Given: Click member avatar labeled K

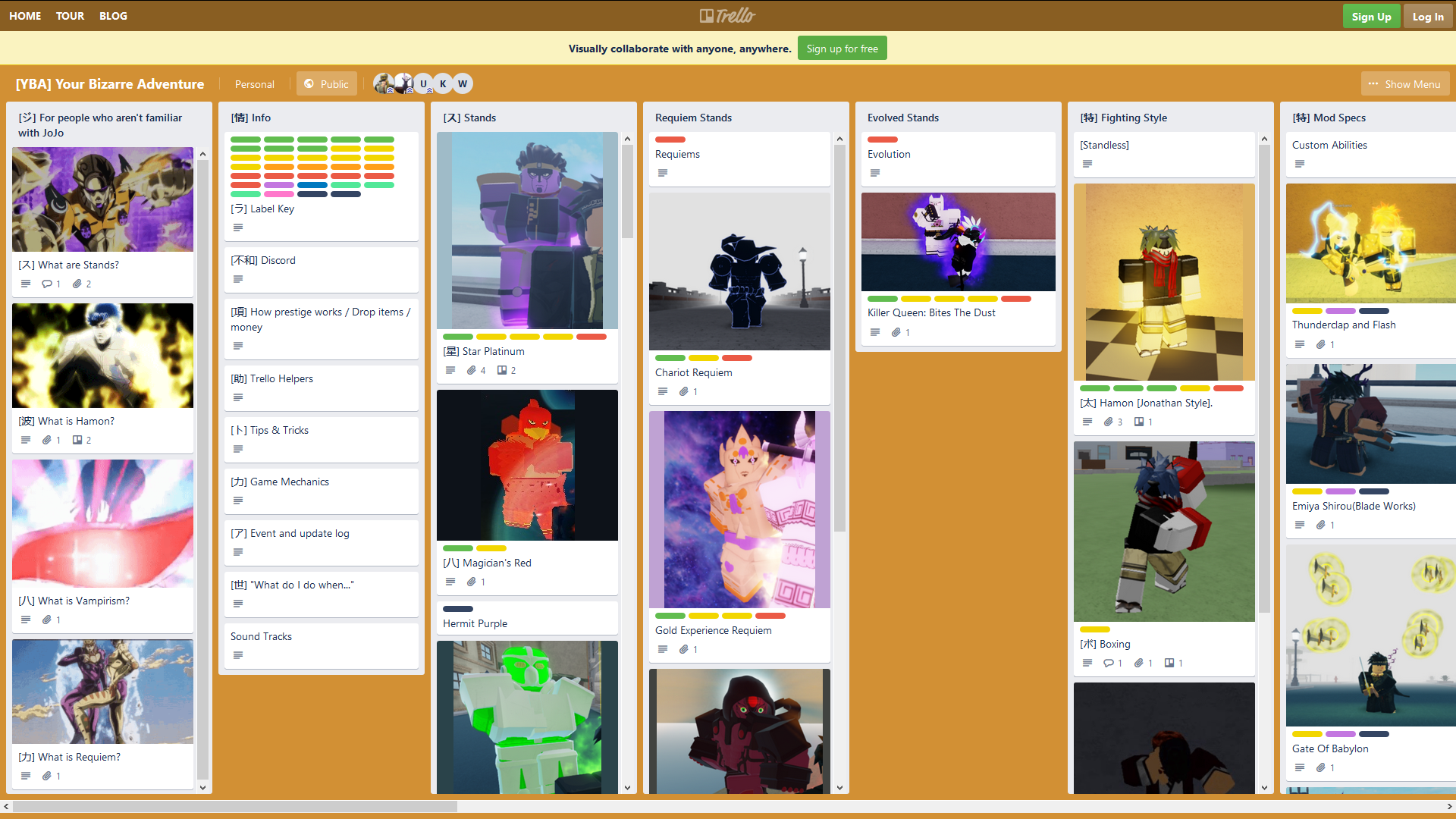Looking at the screenshot, I should coord(443,83).
